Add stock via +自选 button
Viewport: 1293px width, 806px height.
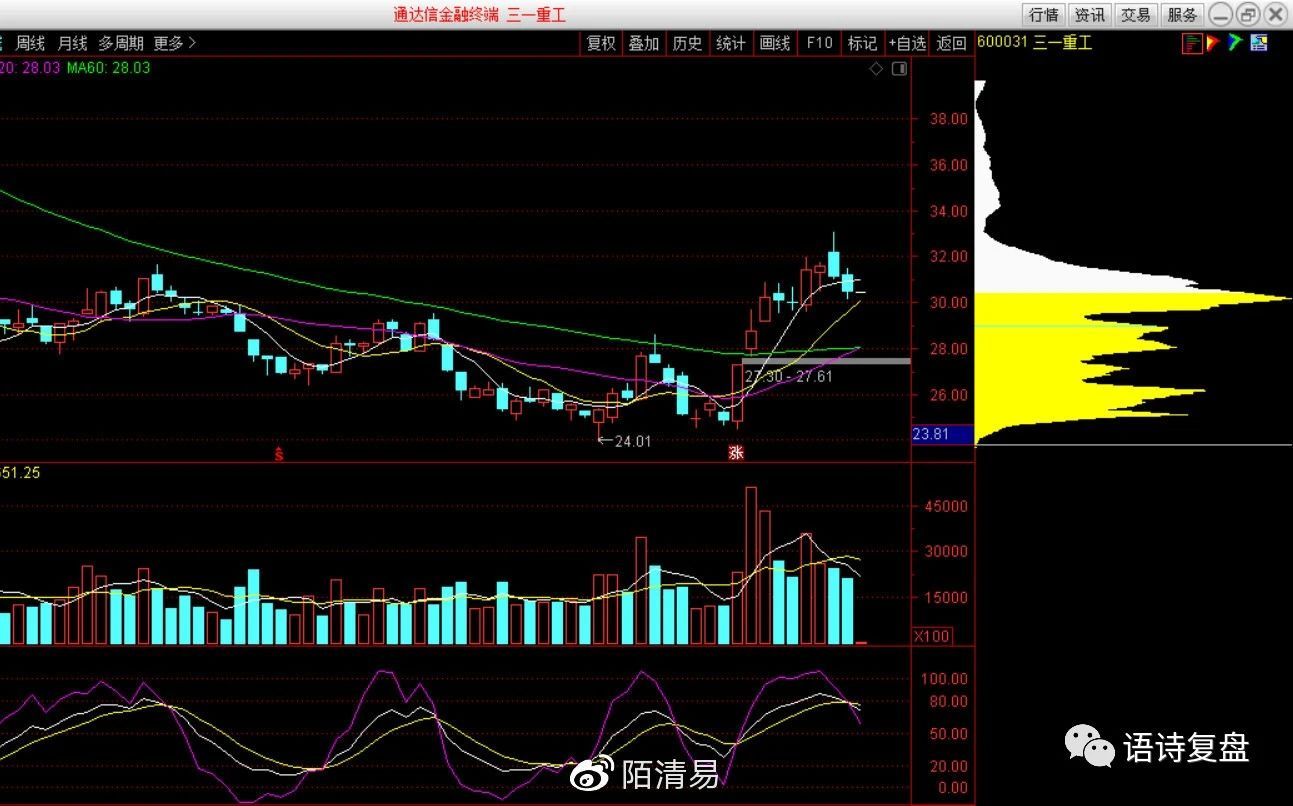[x=907, y=43]
